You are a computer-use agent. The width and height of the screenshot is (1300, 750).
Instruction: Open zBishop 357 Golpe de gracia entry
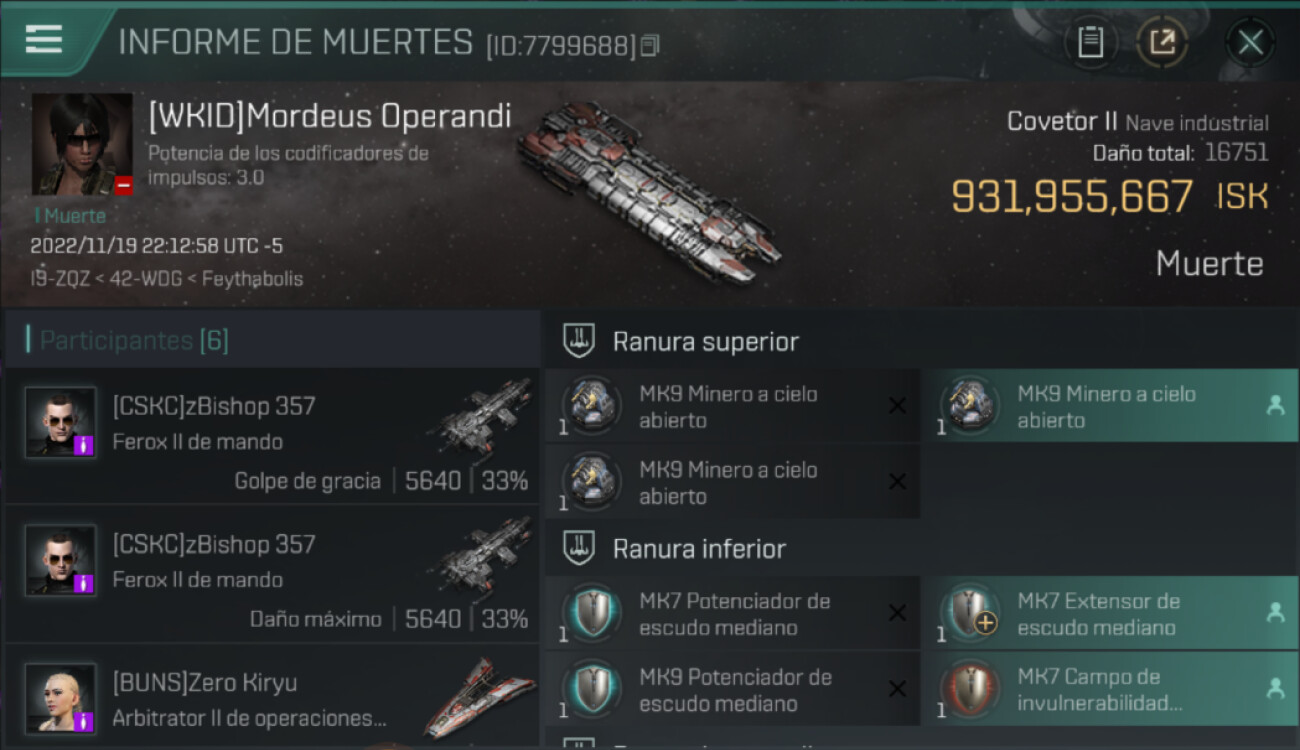272,436
